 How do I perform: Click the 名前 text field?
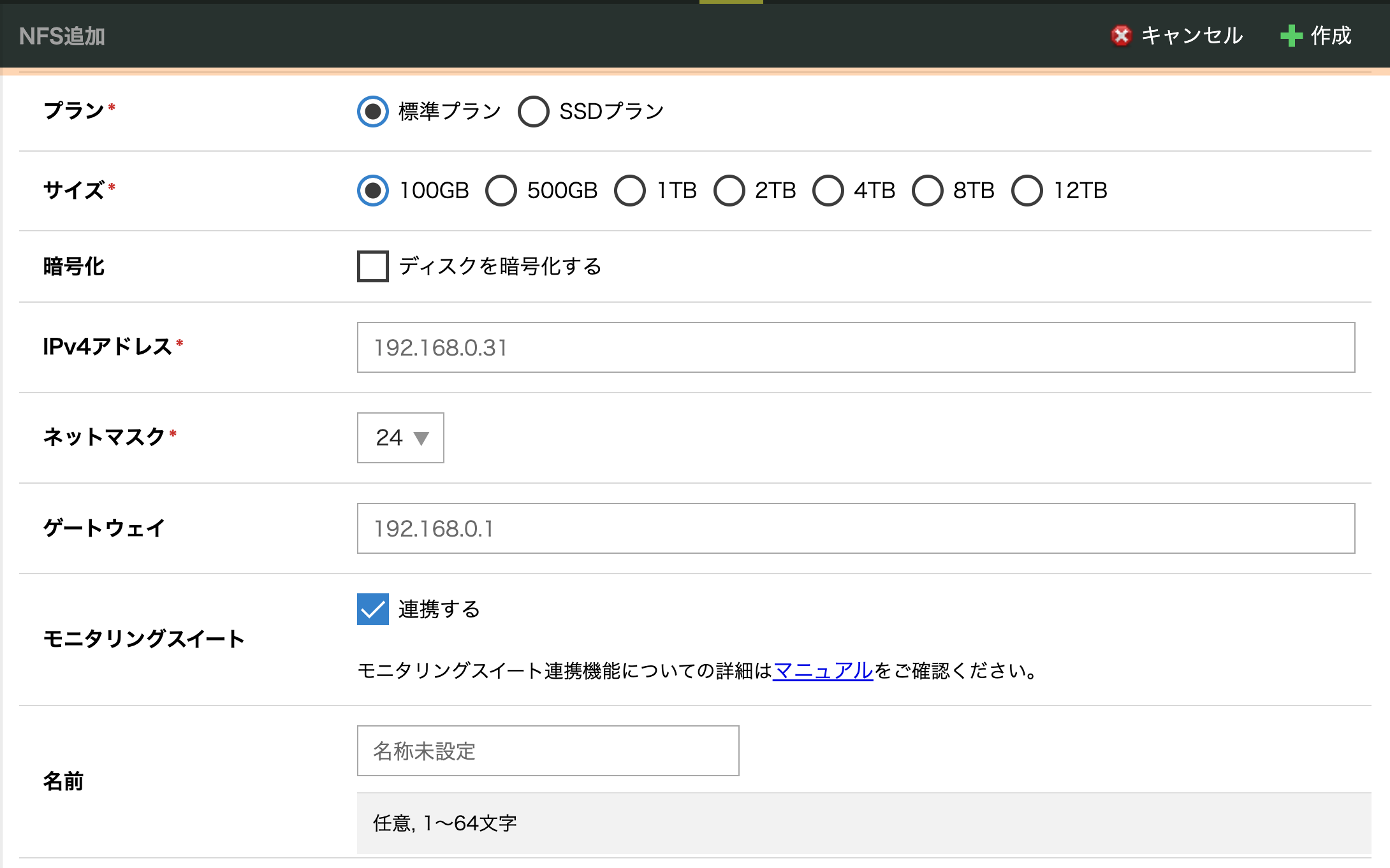[x=548, y=751]
